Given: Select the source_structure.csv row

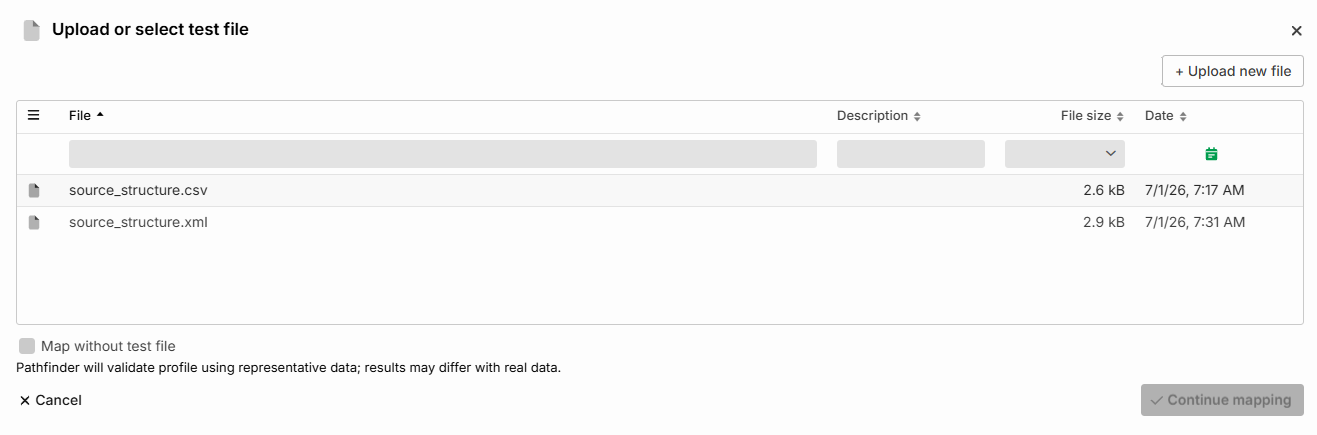Looking at the screenshot, I should pos(660,190).
